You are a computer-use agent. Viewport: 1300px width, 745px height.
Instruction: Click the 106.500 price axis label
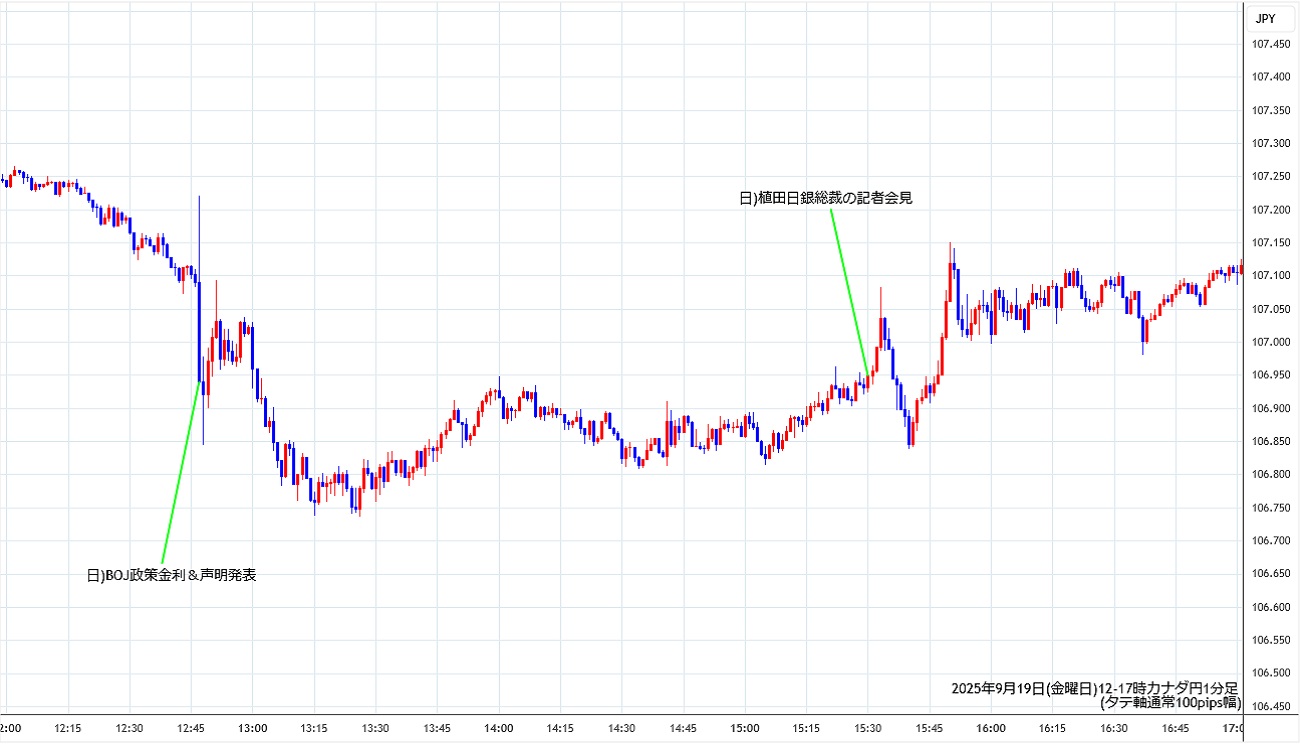tap(1271, 673)
